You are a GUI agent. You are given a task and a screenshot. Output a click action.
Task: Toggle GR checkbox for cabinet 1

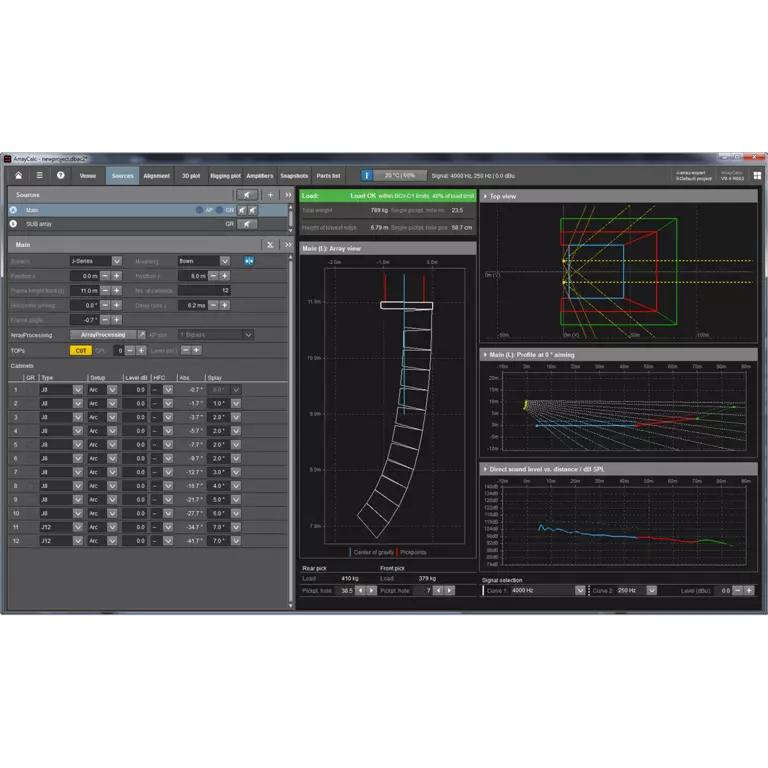[x=30, y=390]
